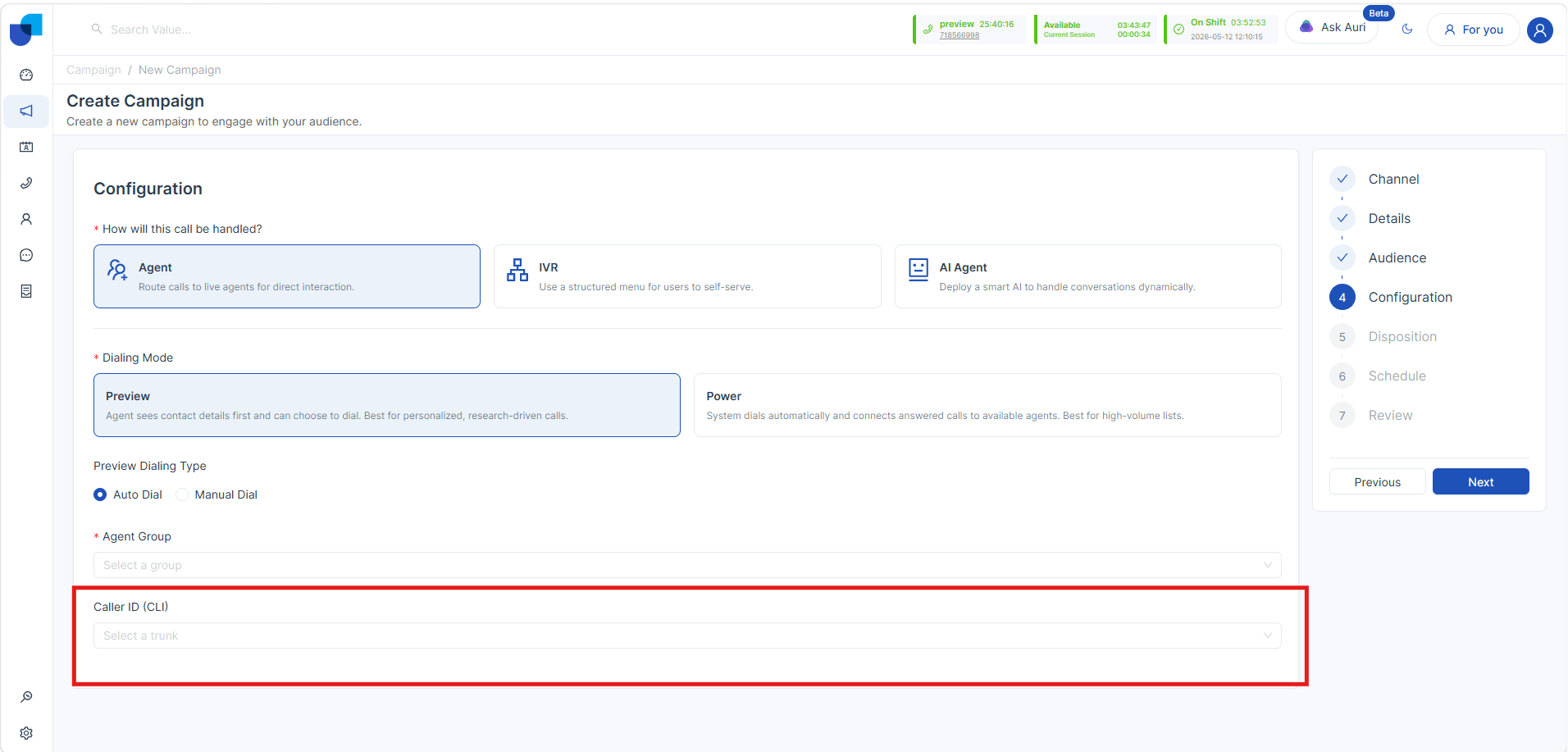Choose the Power dialing mode card
Screen dimensions: 1568x752
(987, 405)
